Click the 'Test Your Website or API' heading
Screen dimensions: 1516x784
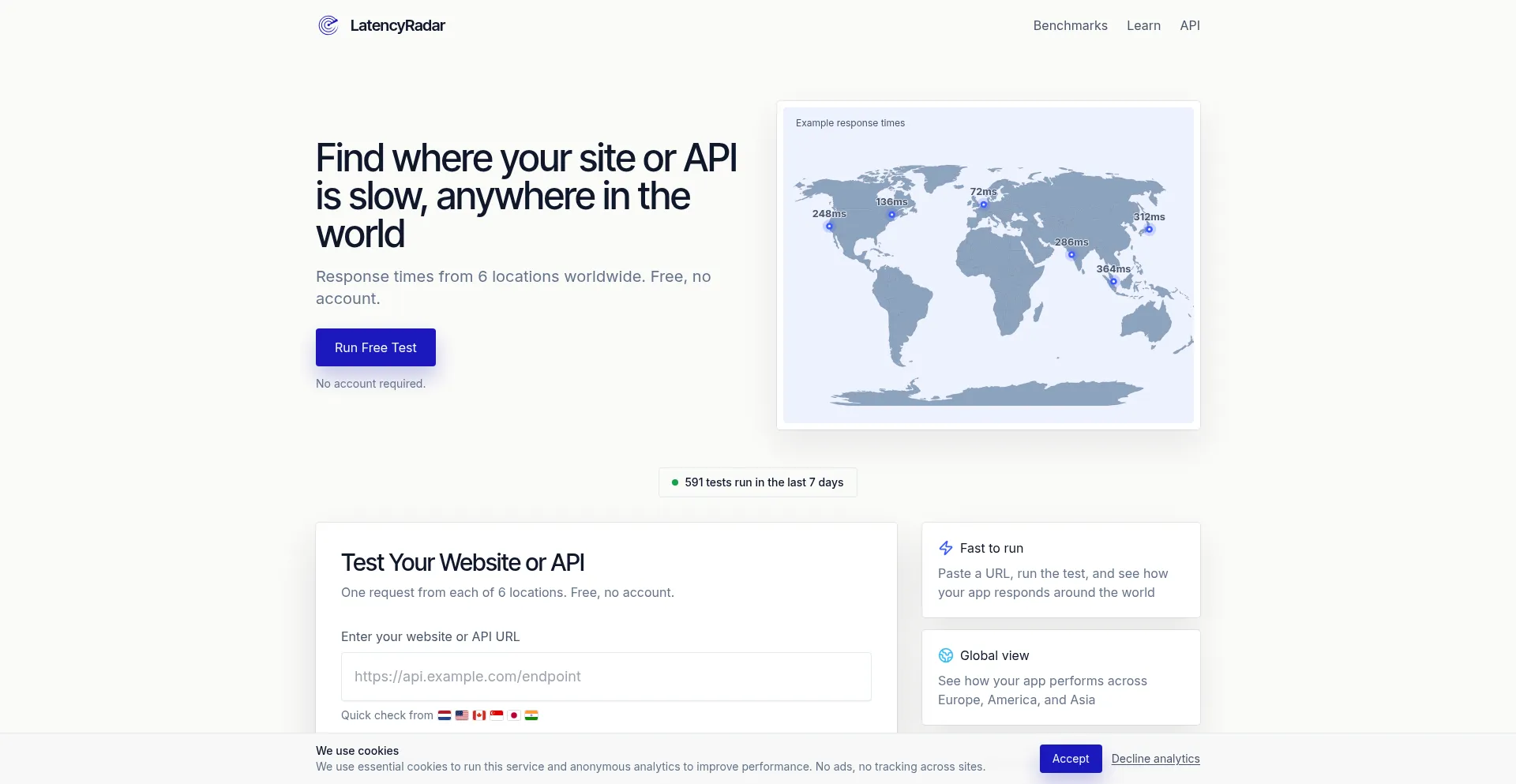(x=463, y=562)
